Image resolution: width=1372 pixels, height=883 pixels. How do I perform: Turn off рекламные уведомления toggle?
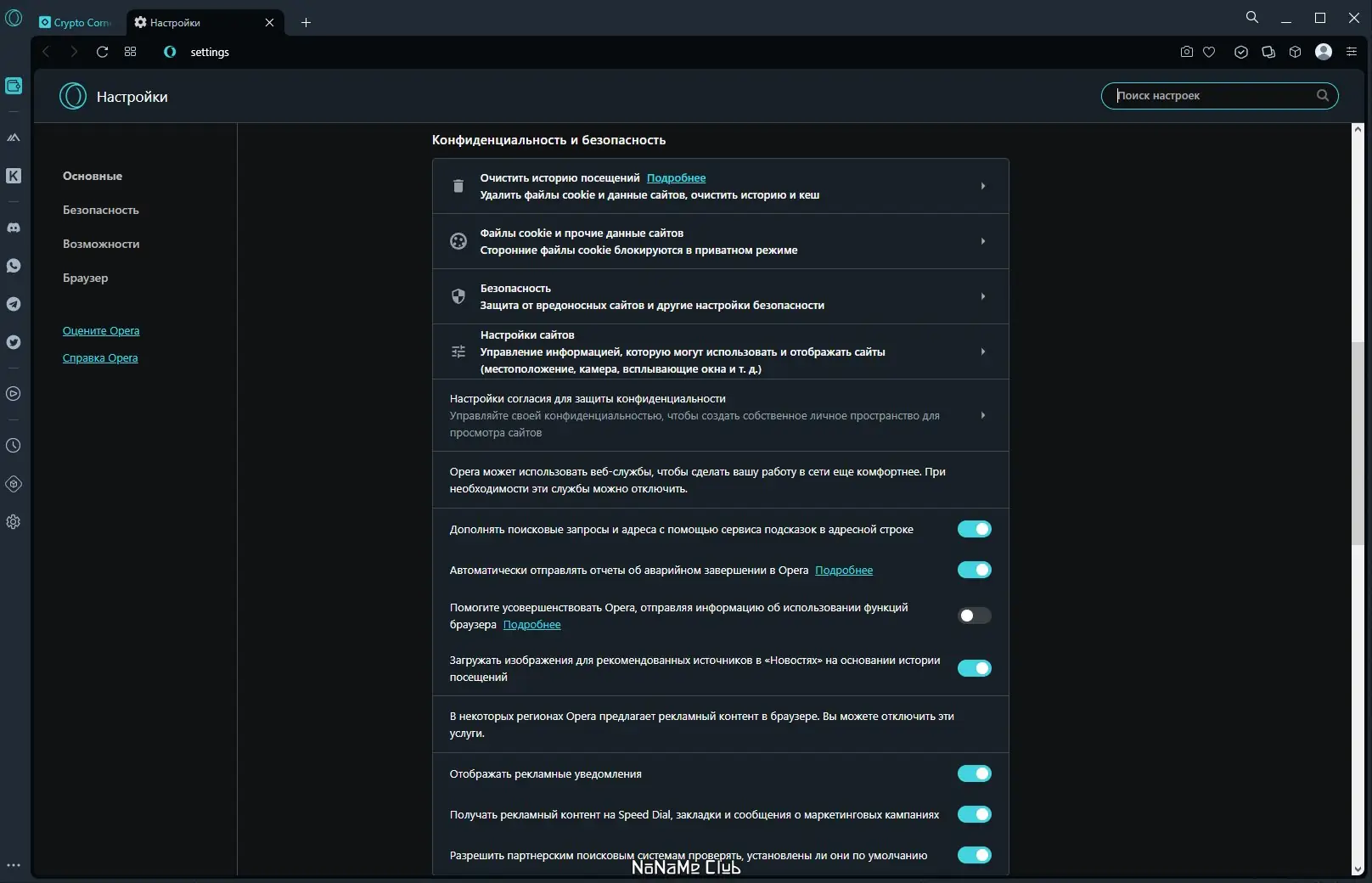coord(974,773)
